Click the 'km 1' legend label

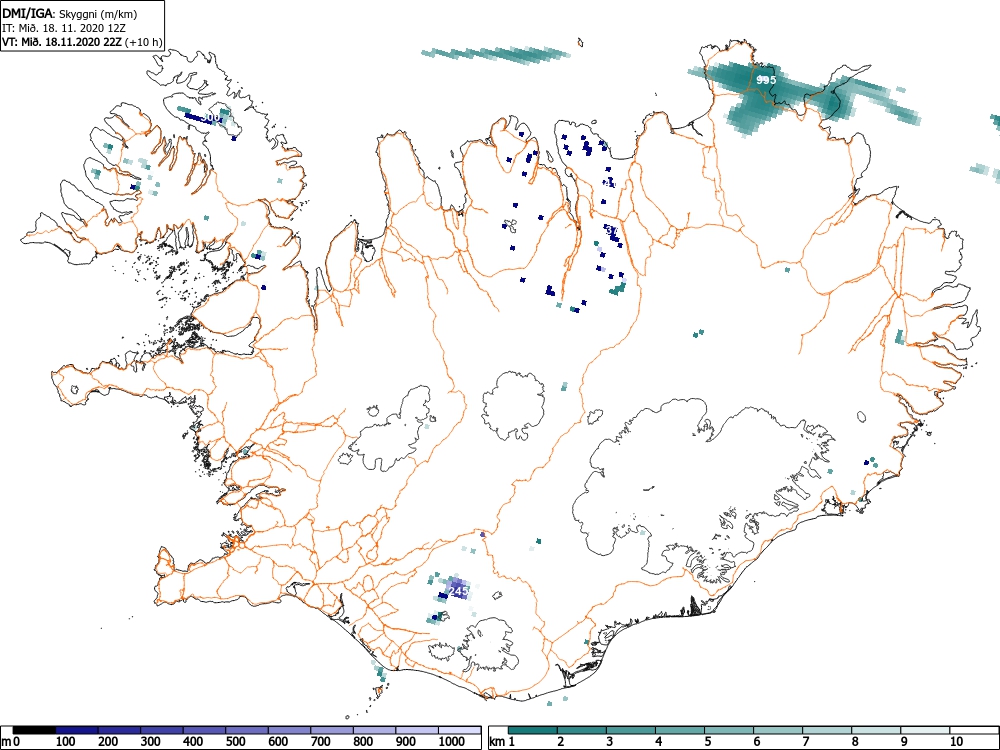pyautogui.click(x=502, y=742)
